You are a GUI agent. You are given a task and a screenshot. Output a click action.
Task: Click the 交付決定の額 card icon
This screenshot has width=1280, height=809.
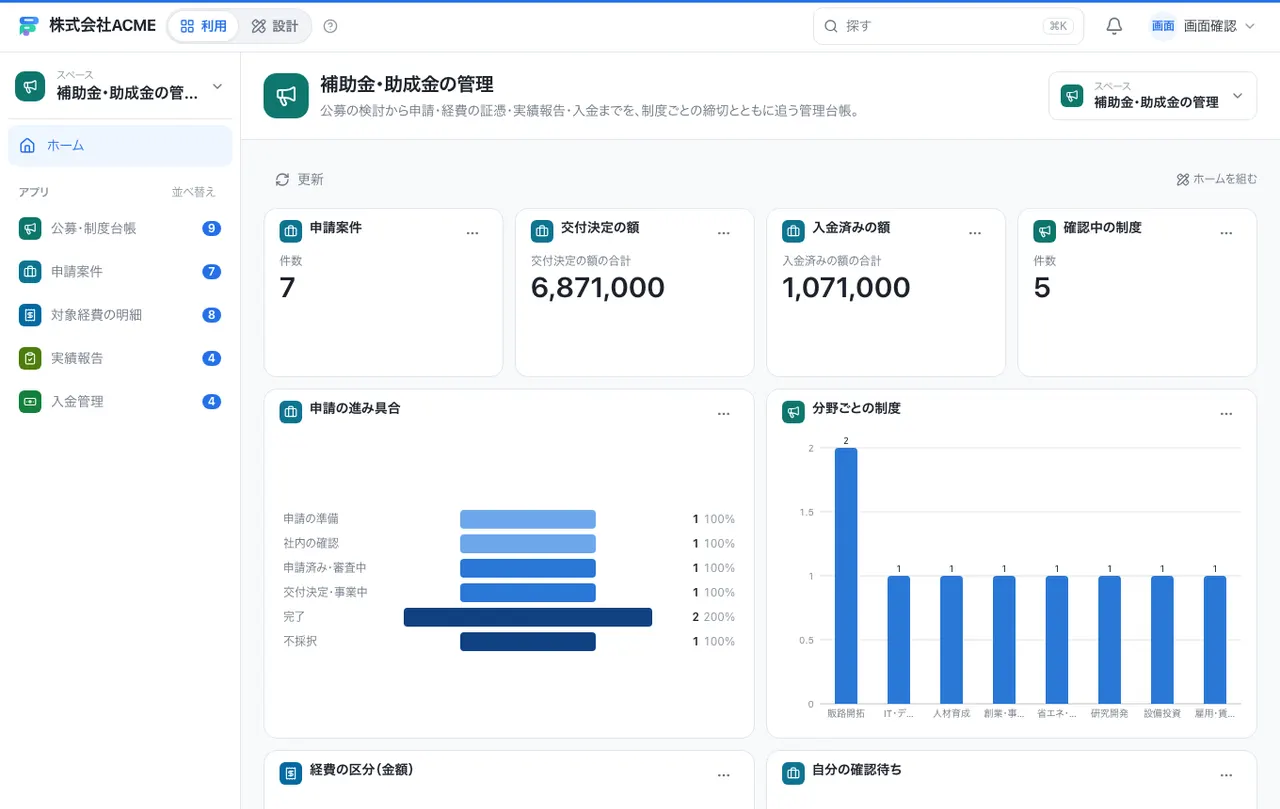542,232
